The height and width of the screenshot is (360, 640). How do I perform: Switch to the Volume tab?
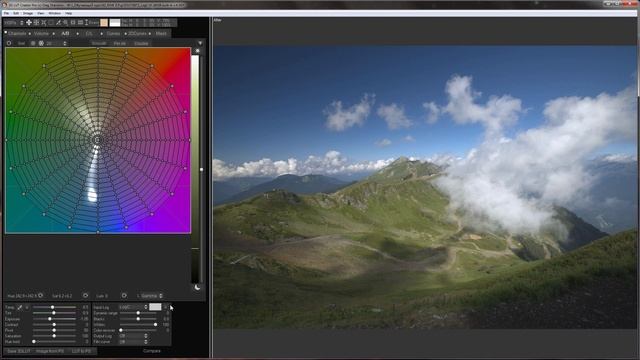[41, 33]
